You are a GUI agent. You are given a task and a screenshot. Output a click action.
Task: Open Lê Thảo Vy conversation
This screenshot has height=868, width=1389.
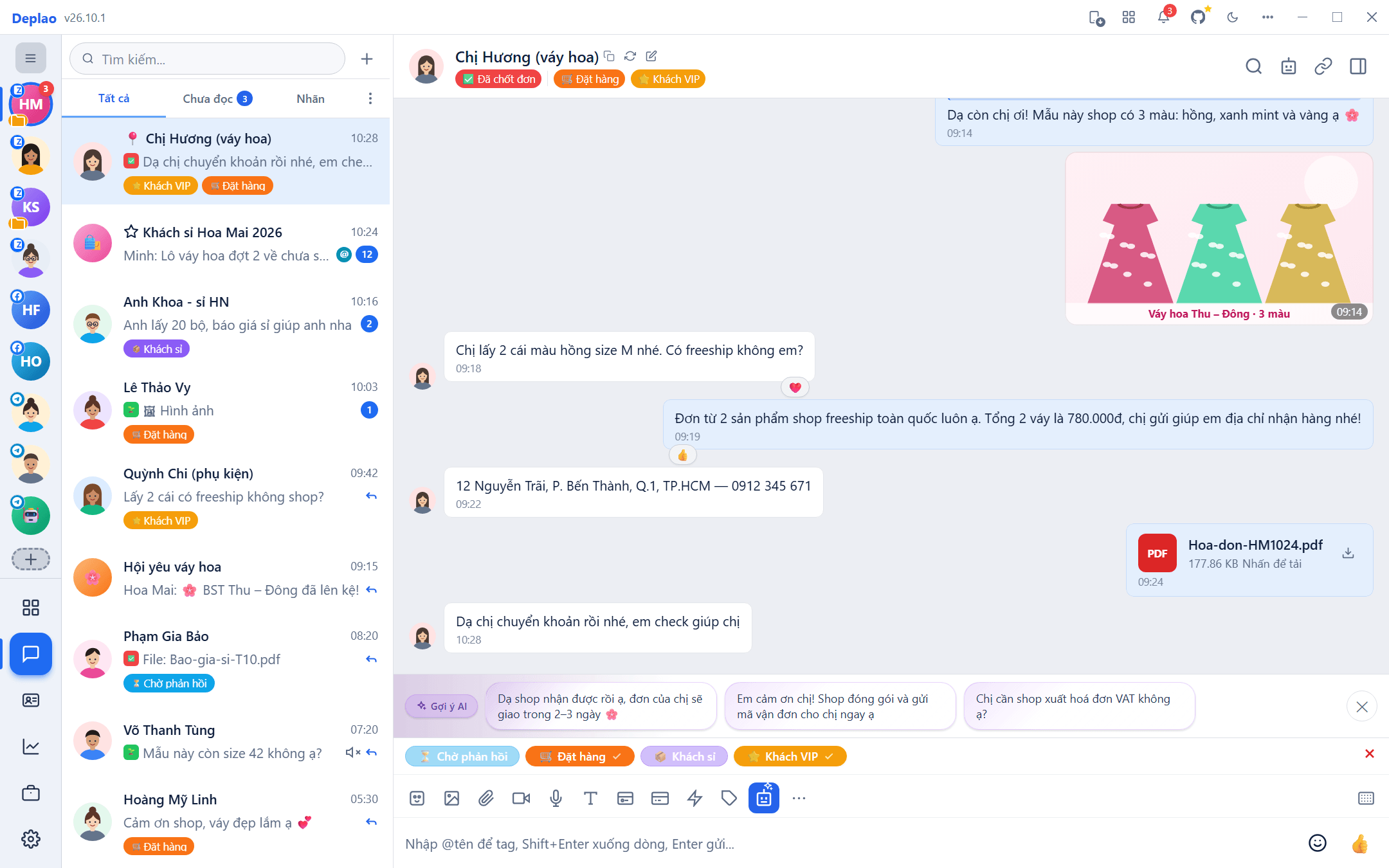click(226, 411)
